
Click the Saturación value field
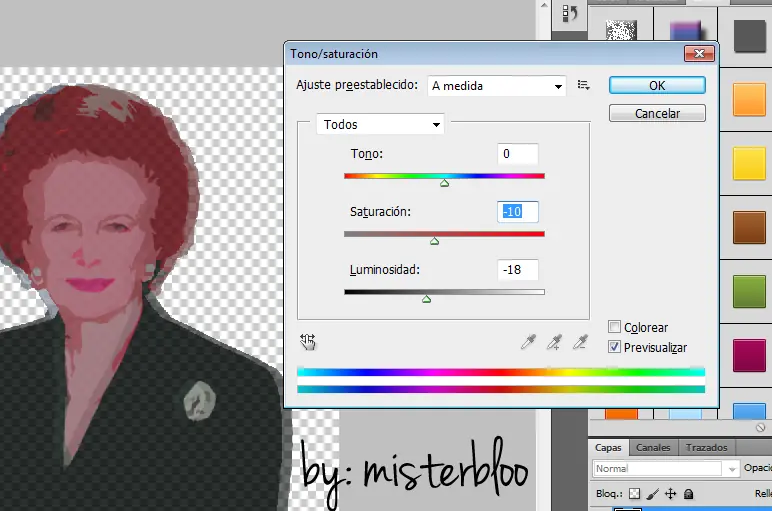pyautogui.click(x=517, y=212)
